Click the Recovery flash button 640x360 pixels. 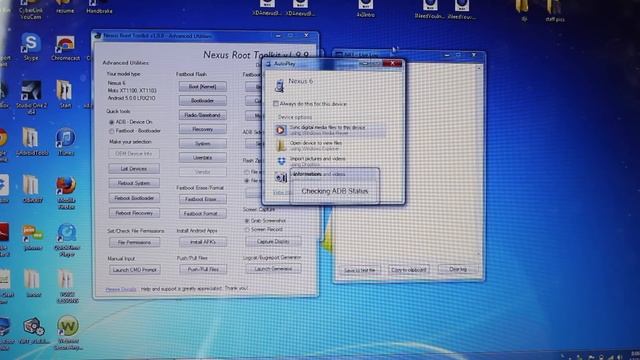[202, 129]
